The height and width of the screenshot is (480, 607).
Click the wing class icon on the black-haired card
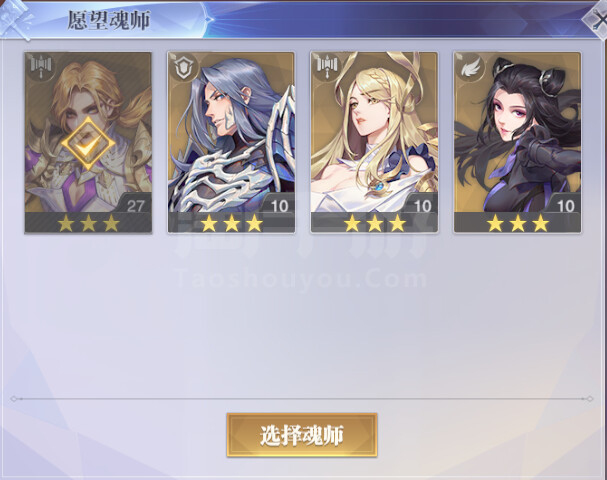470,67
